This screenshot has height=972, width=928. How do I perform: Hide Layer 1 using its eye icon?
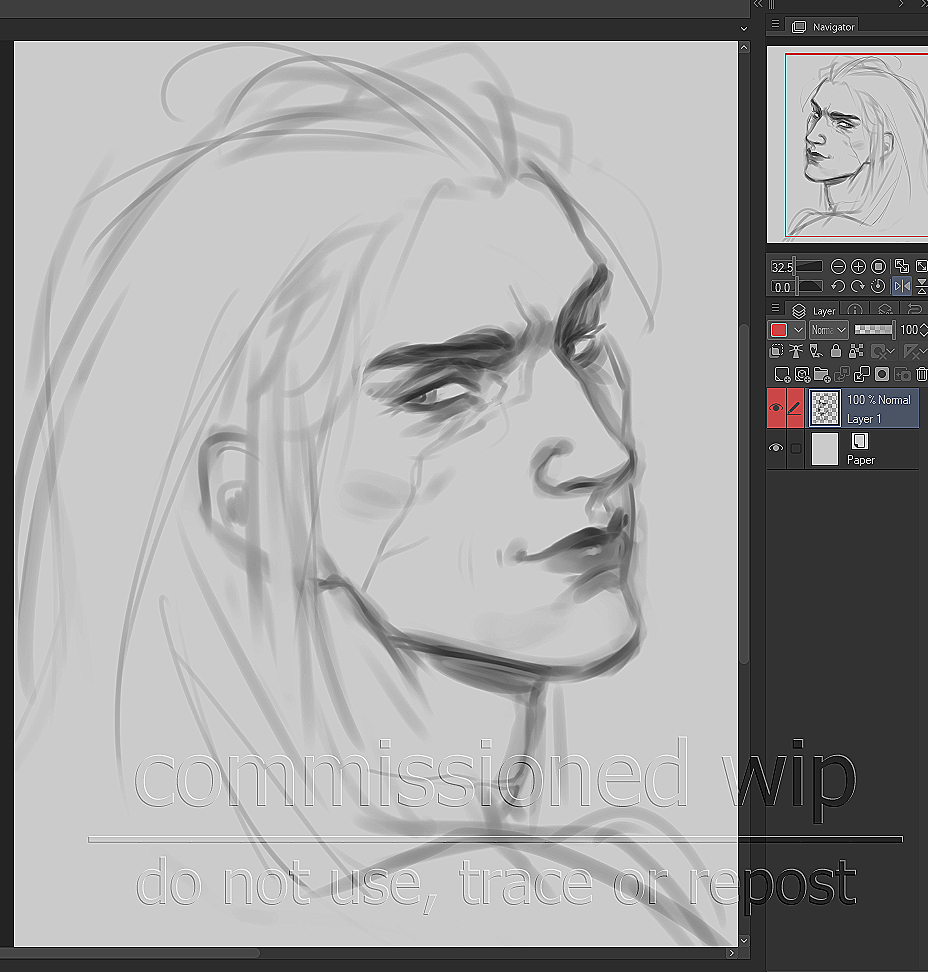click(776, 408)
